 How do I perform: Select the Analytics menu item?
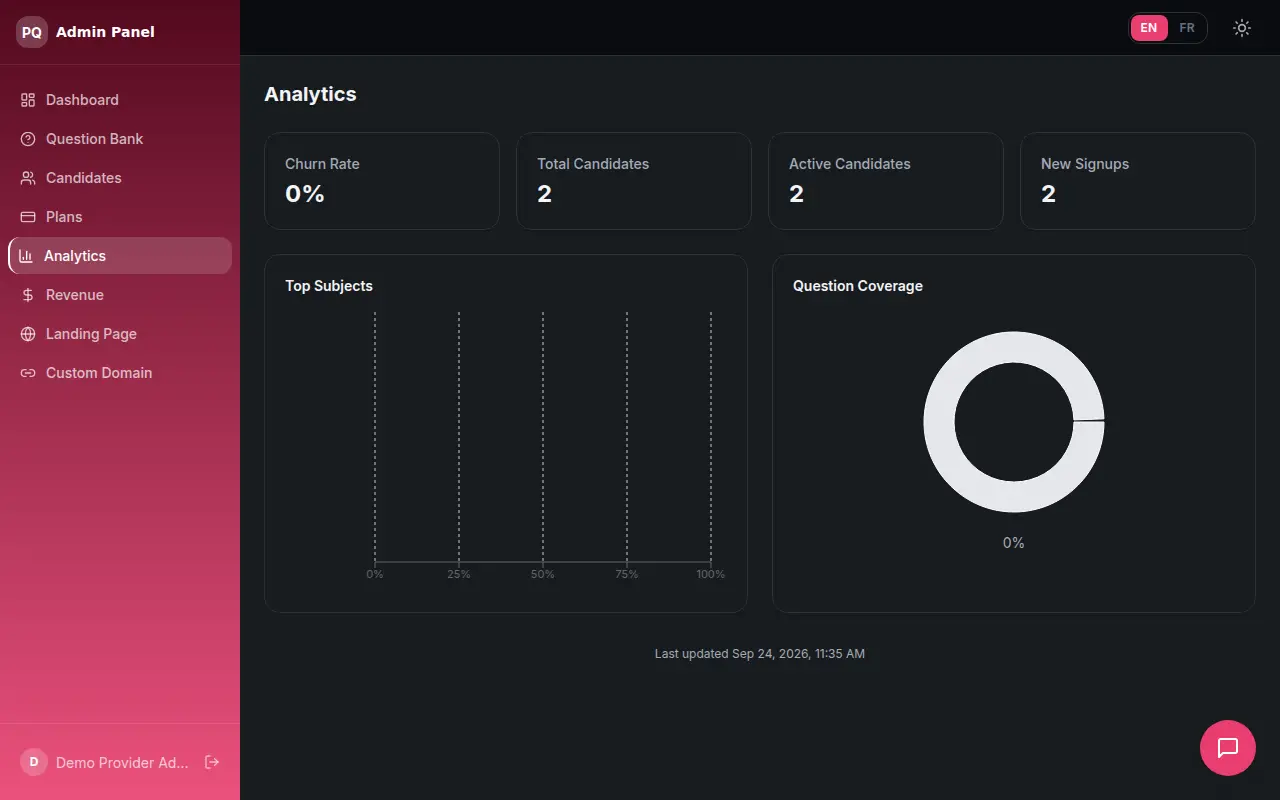[x=120, y=256]
